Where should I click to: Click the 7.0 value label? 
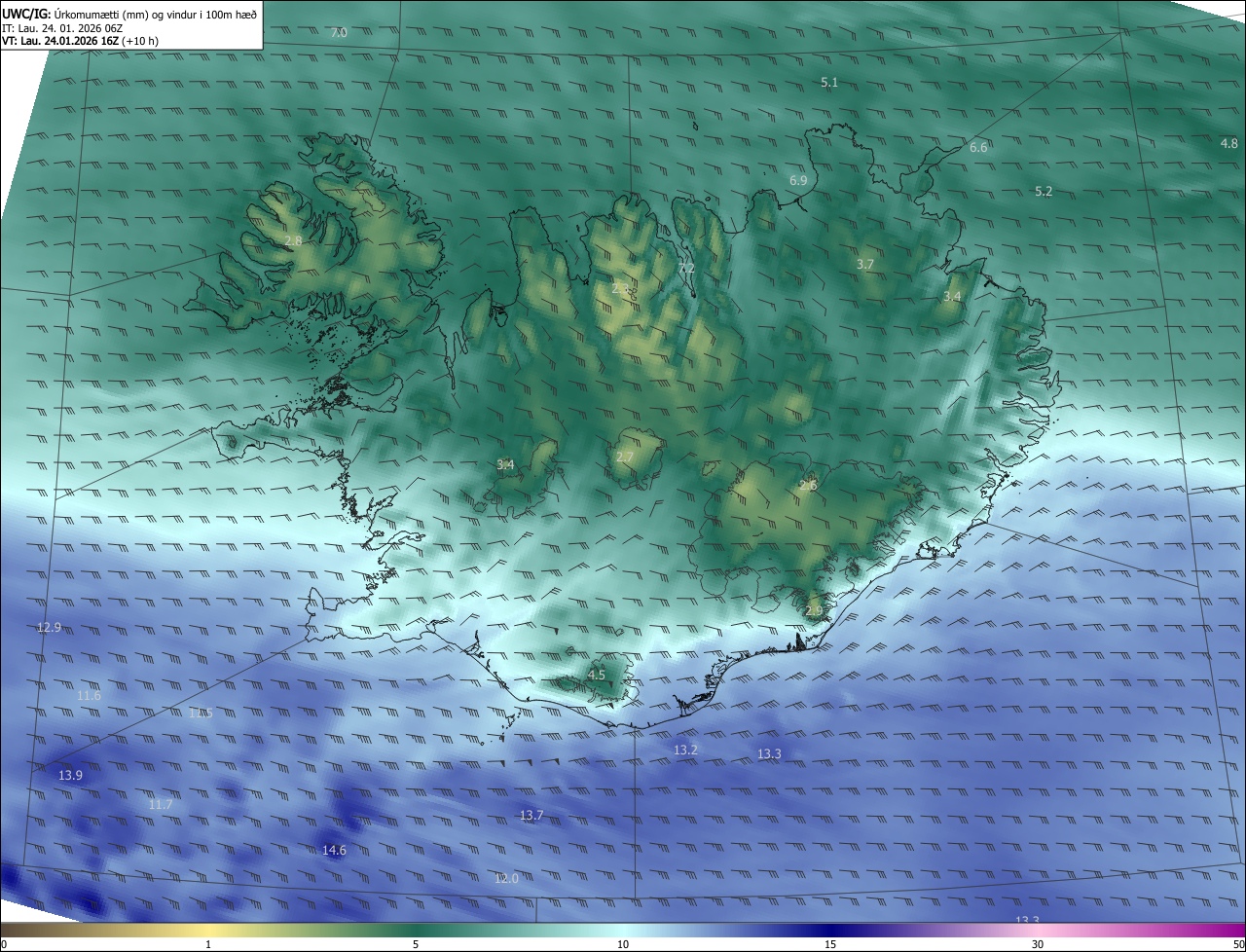[339, 33]
